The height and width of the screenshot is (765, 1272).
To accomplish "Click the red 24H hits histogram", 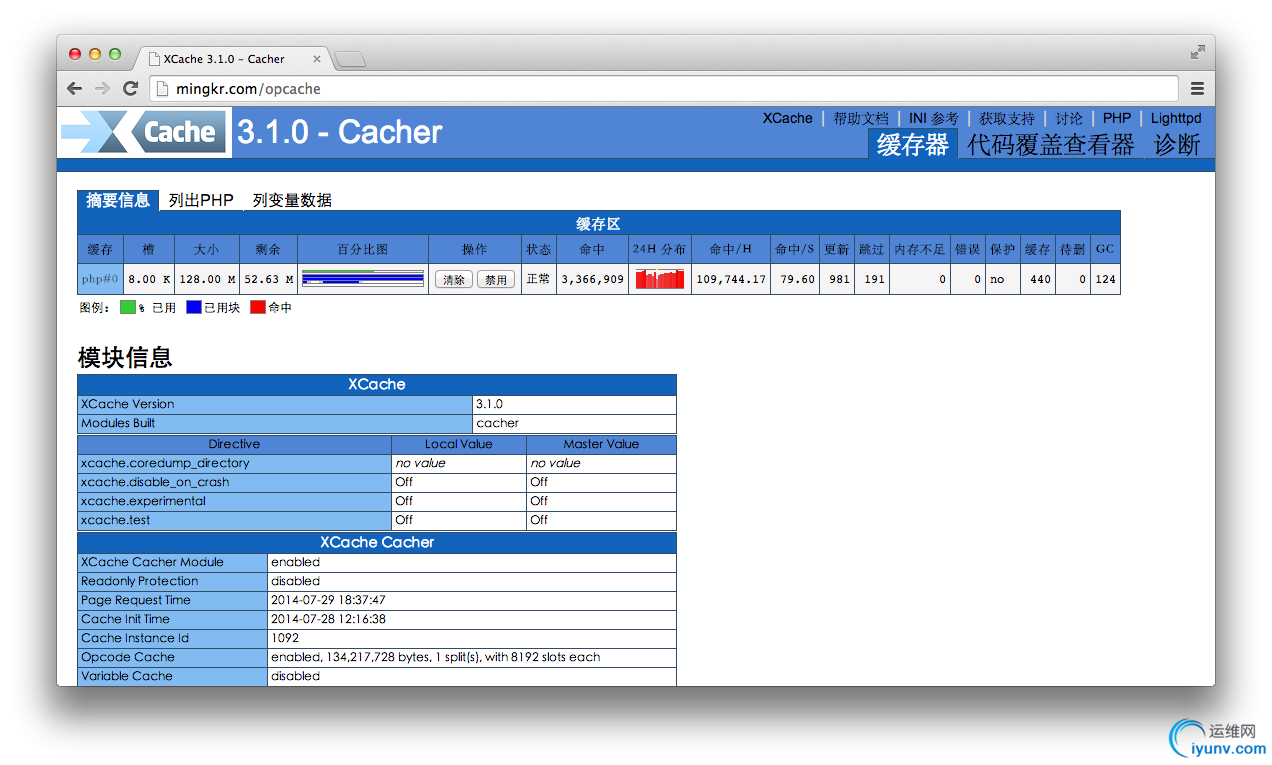I will pos(660,279).
